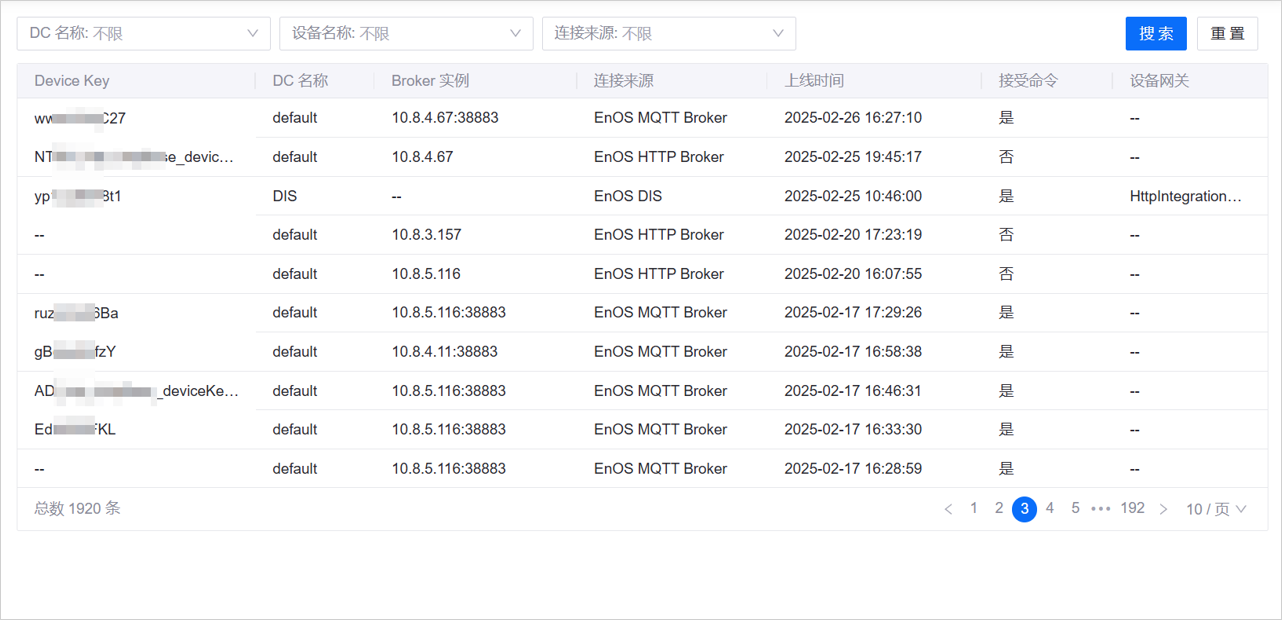Click the Device Key column header
1282x620 pixels.
click(73, 80)
